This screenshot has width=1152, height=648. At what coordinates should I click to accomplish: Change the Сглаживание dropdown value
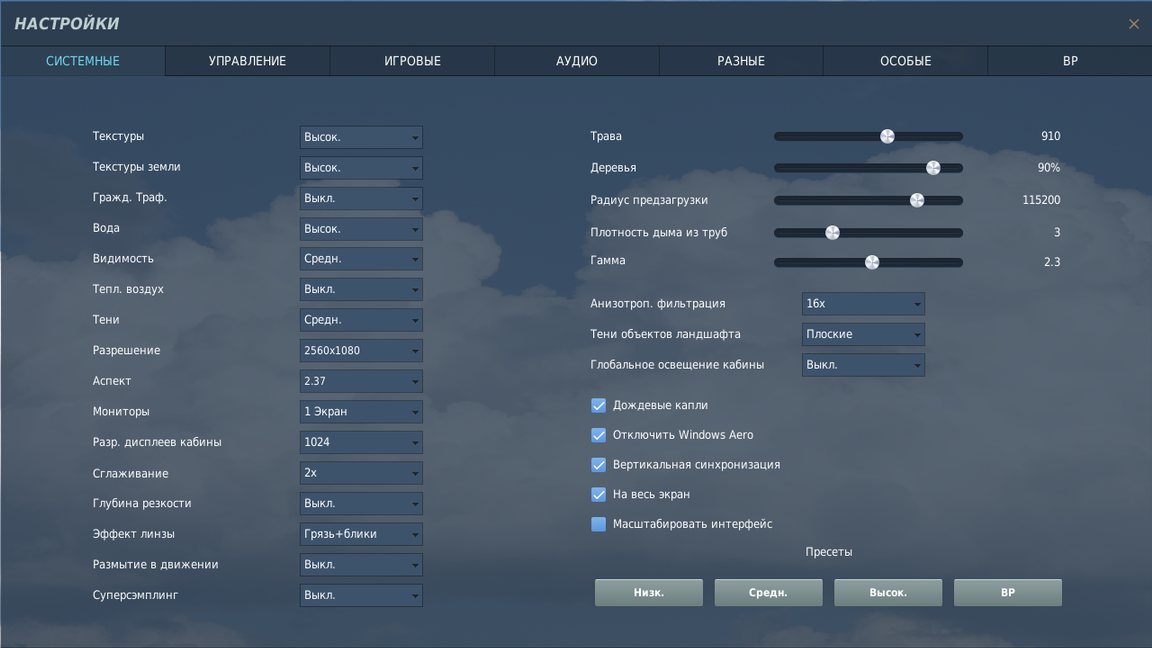pos(361,473)
